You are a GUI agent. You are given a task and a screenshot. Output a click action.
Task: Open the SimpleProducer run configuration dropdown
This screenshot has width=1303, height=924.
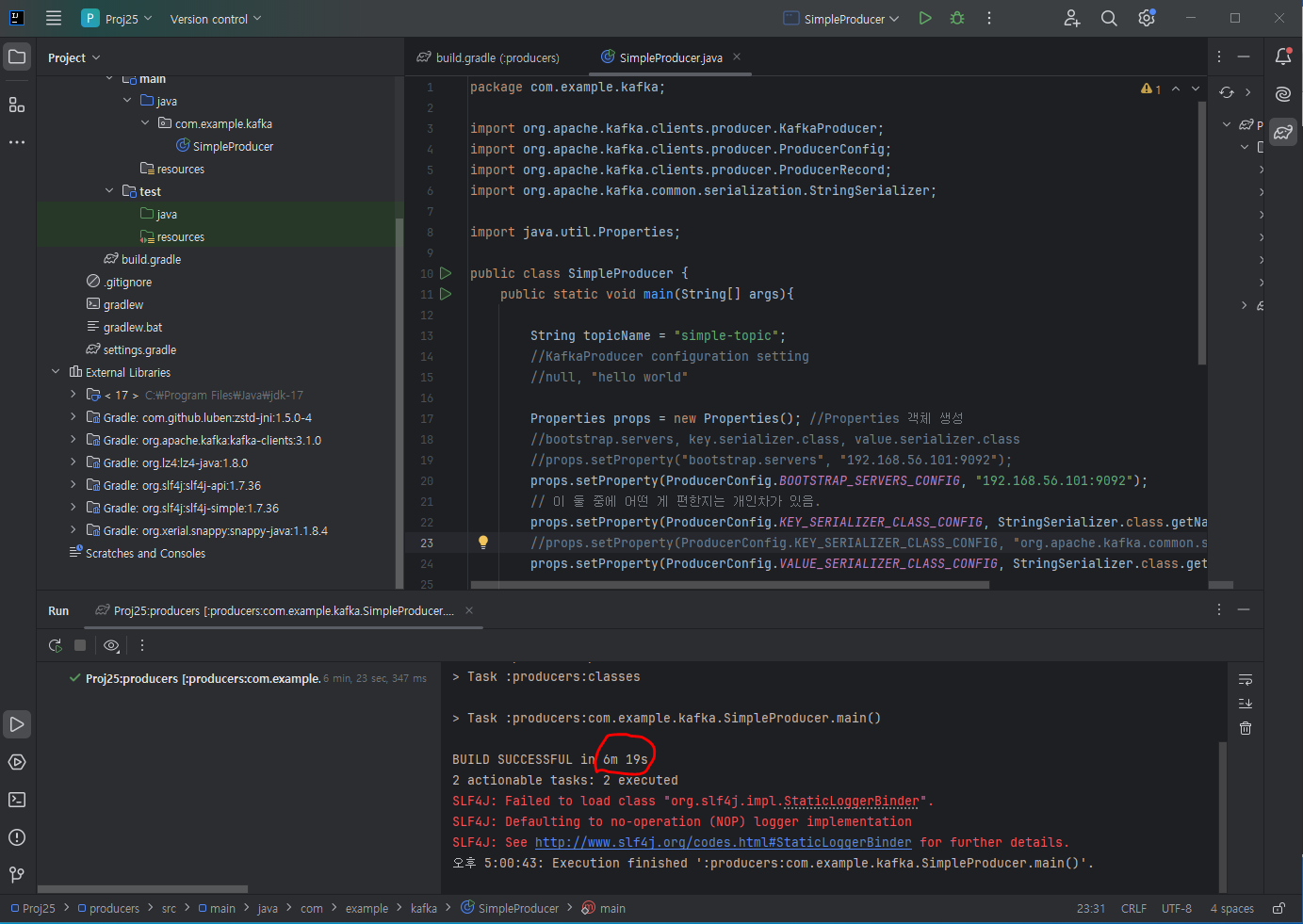click(x=841, y=19)
